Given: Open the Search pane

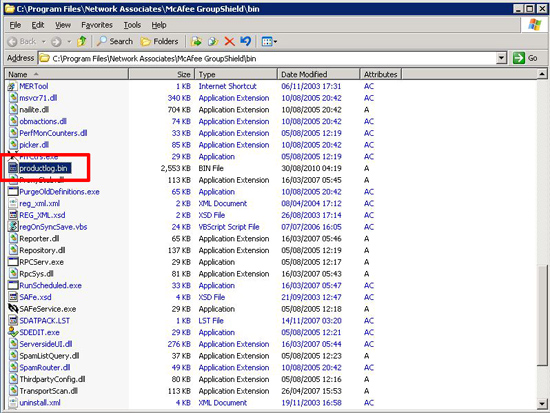Looking at the screenshot, I should [x=115, y=41].
